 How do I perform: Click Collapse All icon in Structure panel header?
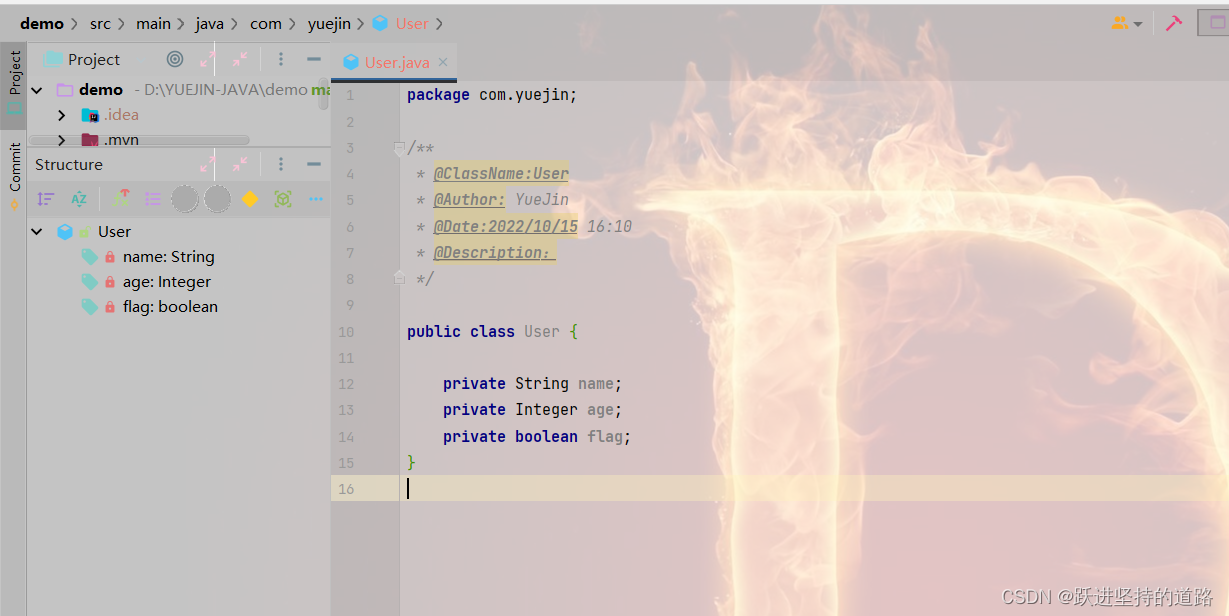[241, 164]
